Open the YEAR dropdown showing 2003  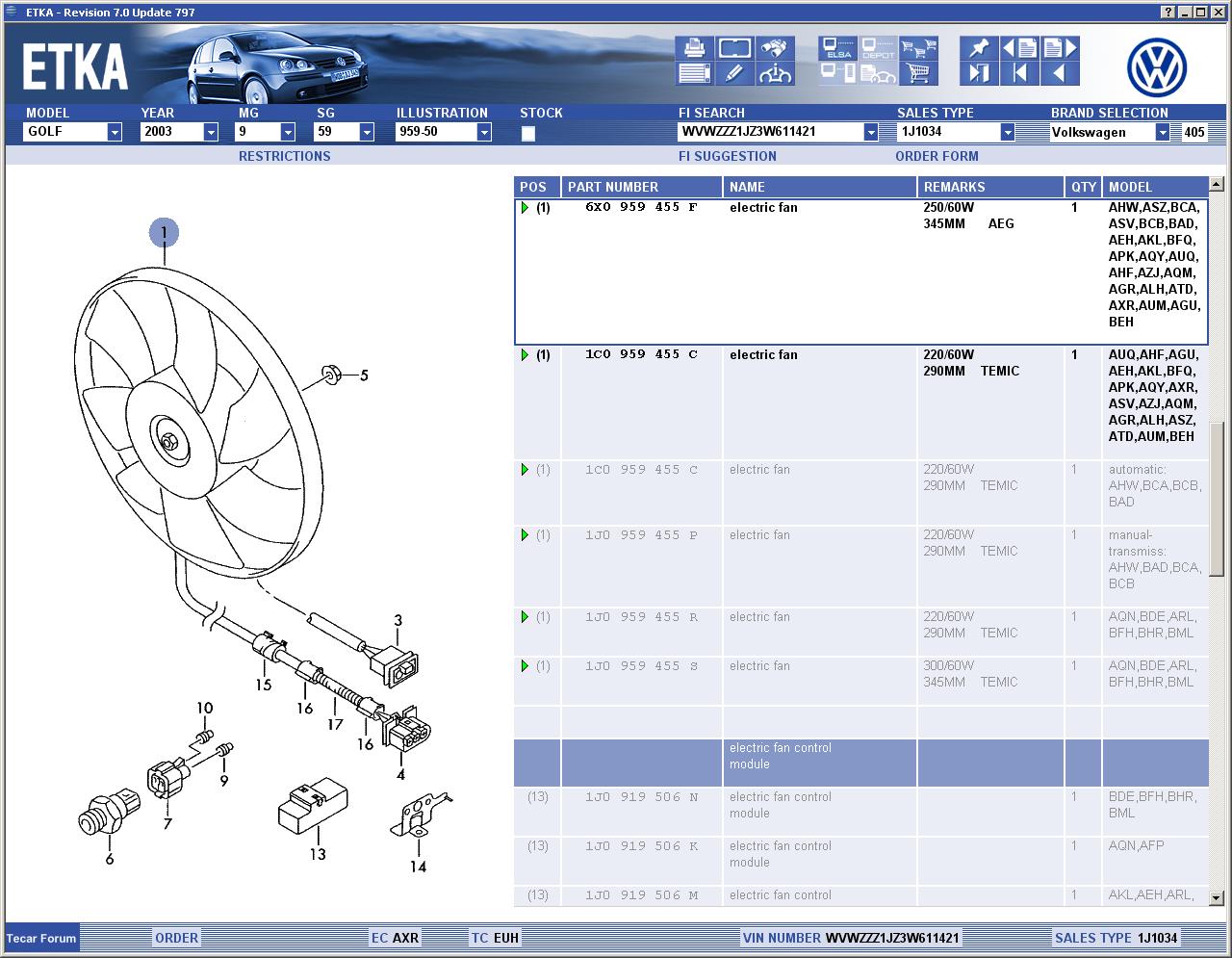tap(211, 132)
